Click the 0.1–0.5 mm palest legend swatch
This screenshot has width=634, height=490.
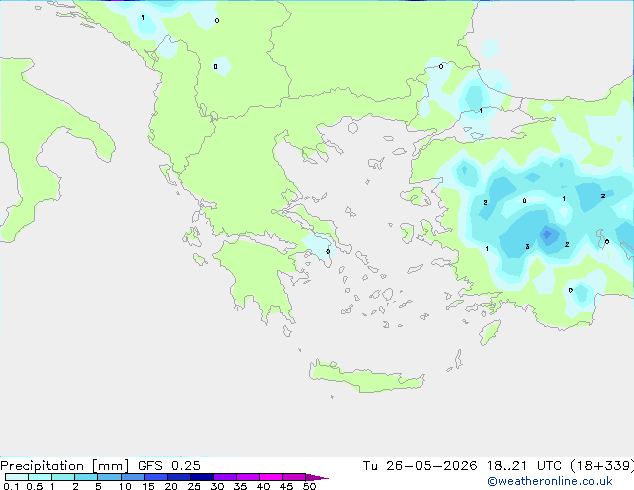pos(17,477)
